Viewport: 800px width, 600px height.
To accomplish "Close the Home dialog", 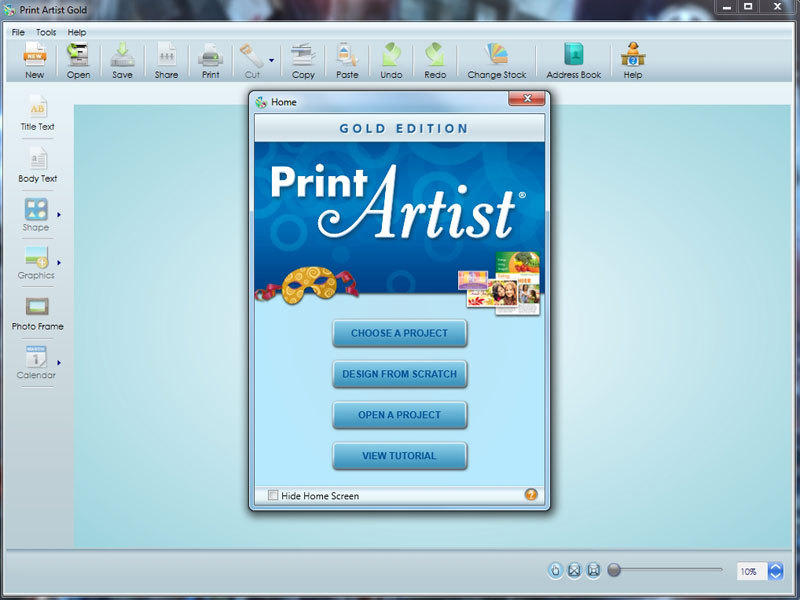I will coord(527,98).
